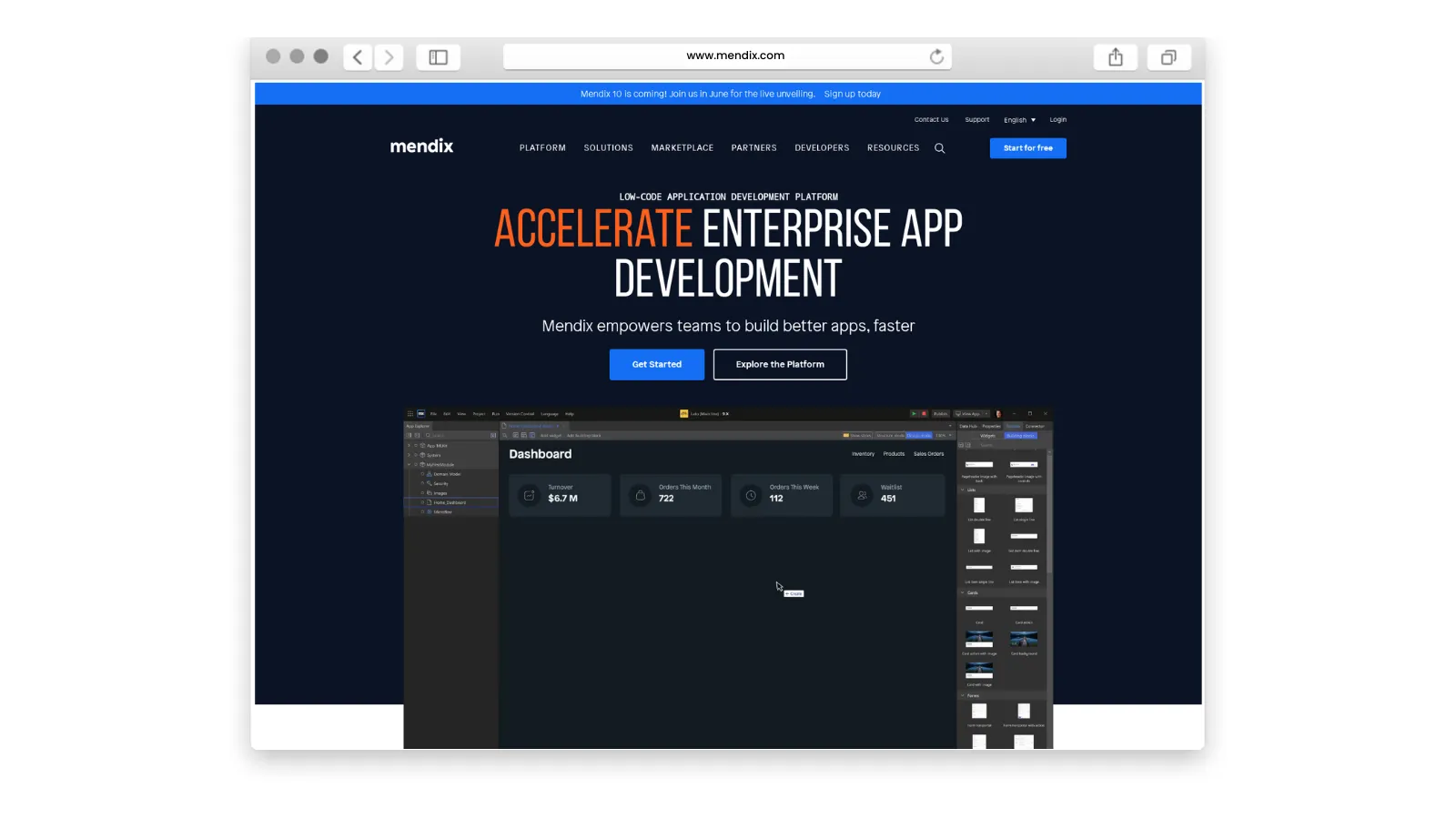Click the user avatar in the Studio Pro title bar
The height and width of the screenshot is (819, 1456).
998,414
